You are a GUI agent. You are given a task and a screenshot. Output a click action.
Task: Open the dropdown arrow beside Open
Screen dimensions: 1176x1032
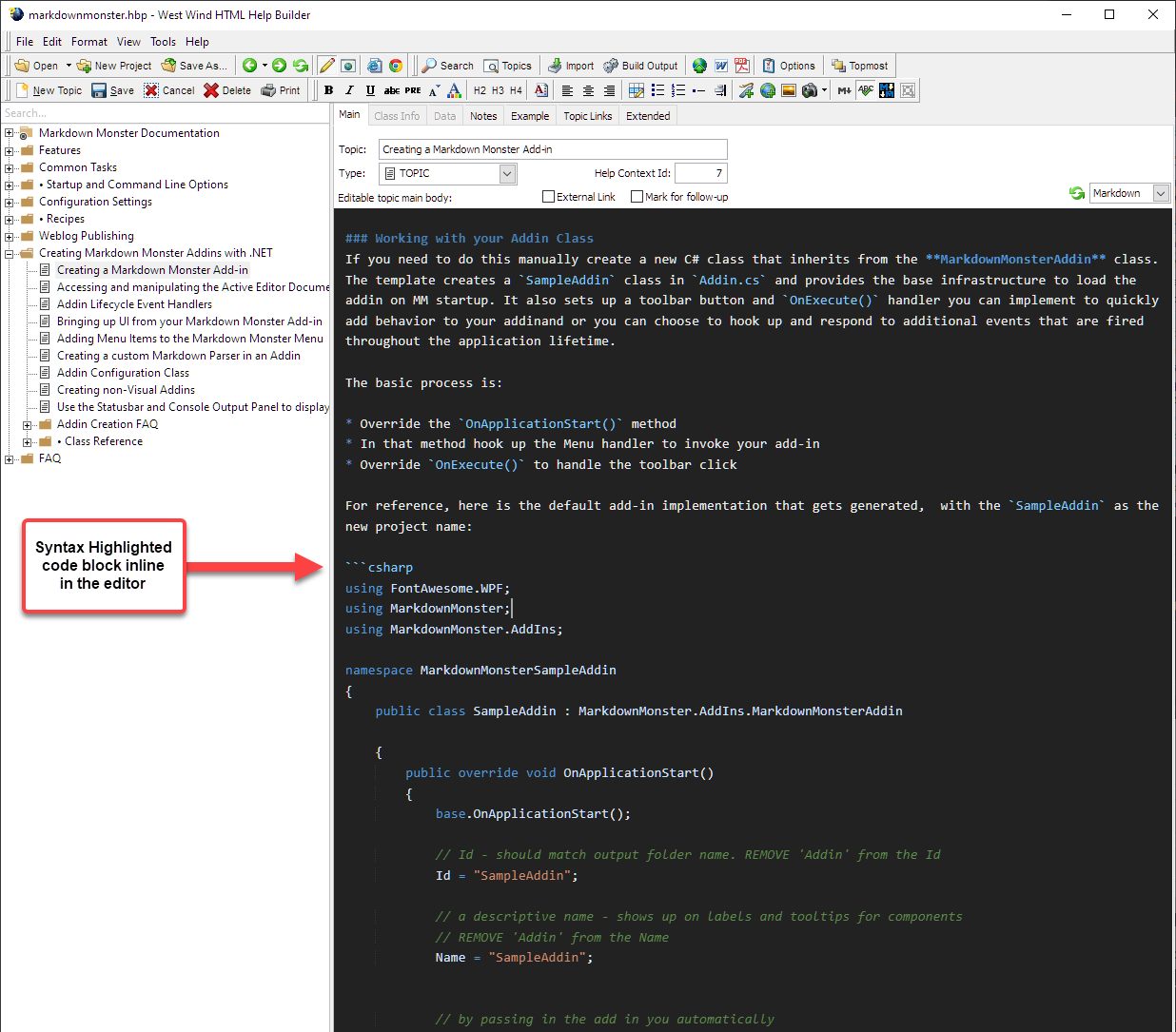69,66
